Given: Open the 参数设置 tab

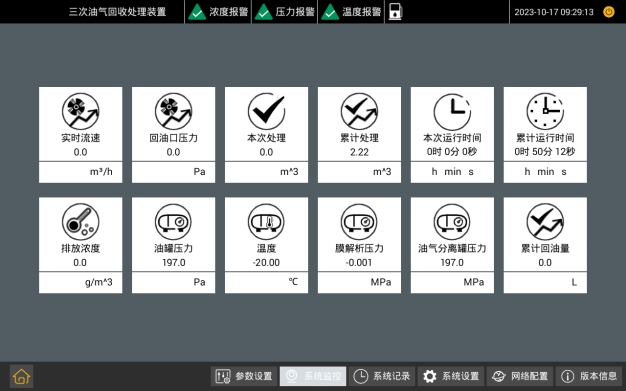Looking at the screenshot, I should click(244, 376).
